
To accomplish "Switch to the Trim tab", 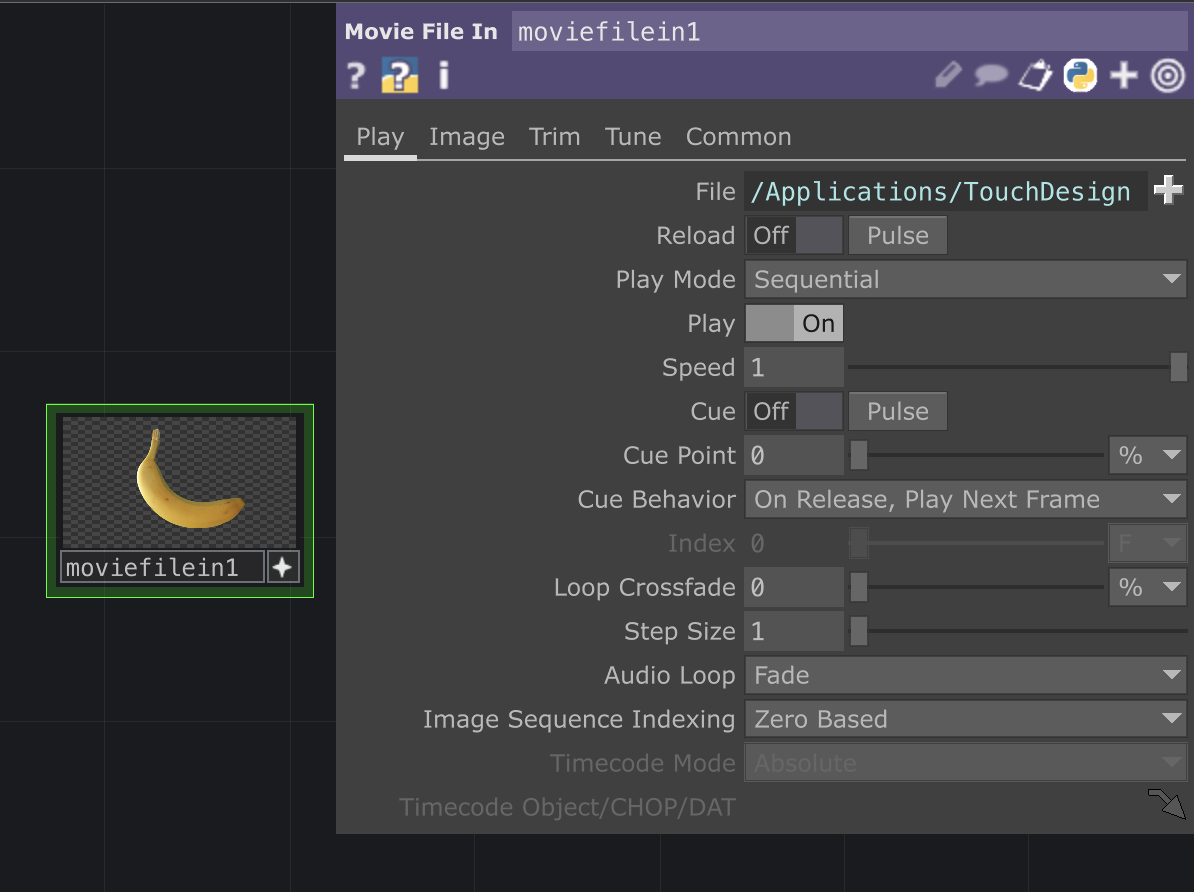I will pos(554,137).
